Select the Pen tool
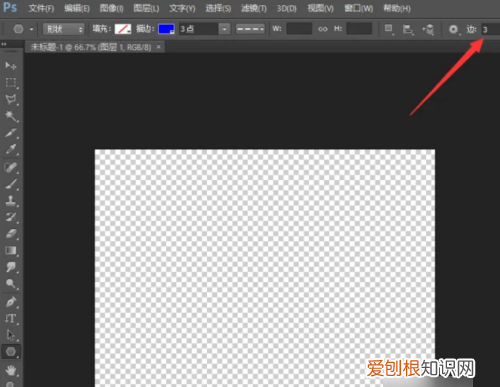 11,302
